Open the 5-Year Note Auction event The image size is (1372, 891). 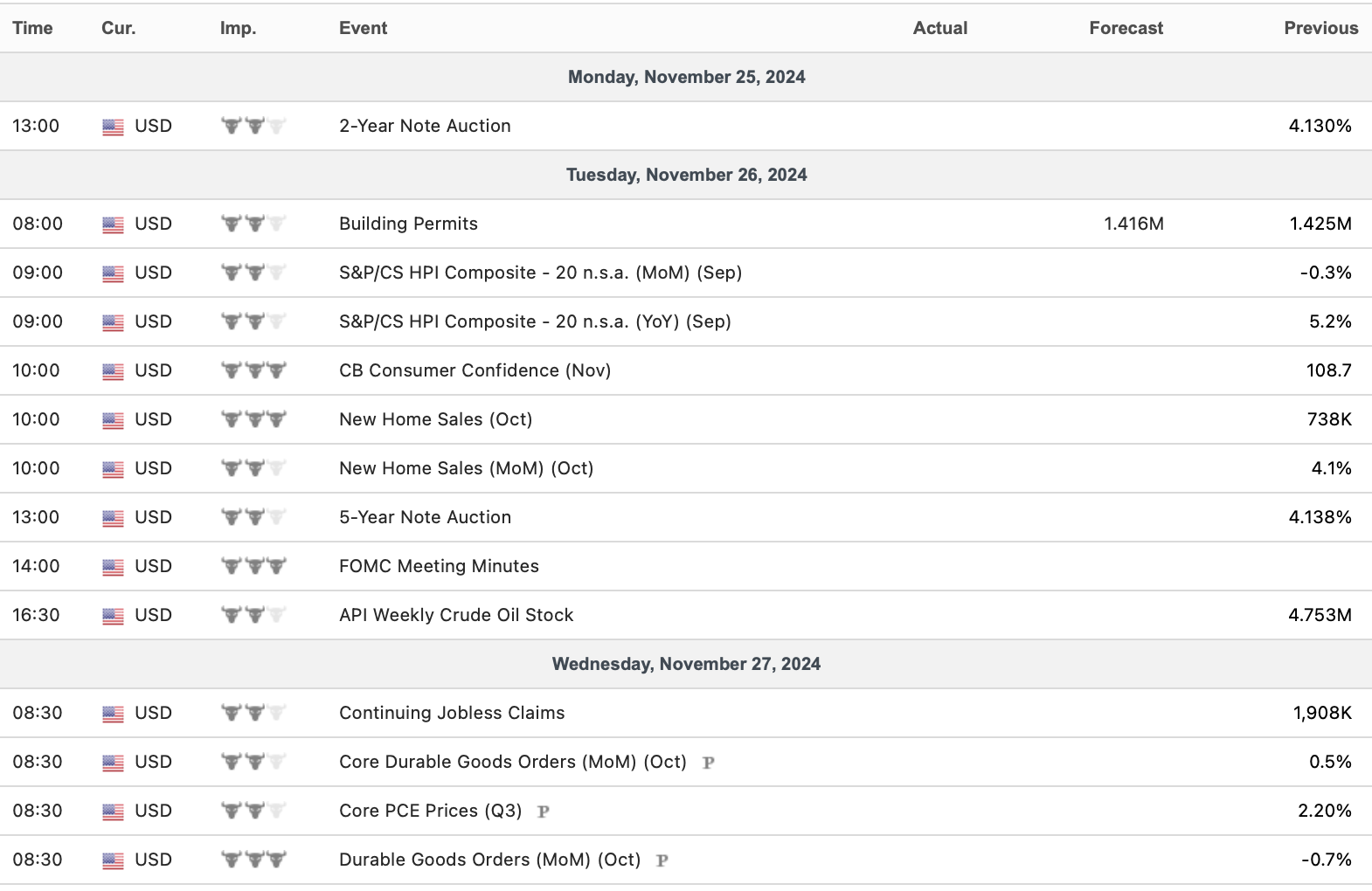[x=425, y=517]
